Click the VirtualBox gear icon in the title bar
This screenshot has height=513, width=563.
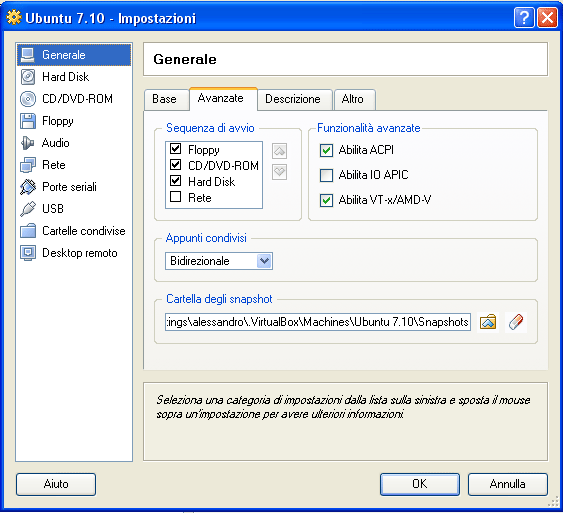14,17
